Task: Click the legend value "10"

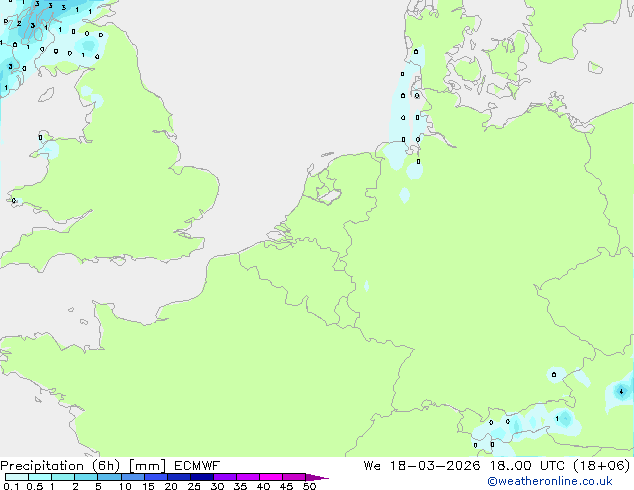Action: [125, 486]
